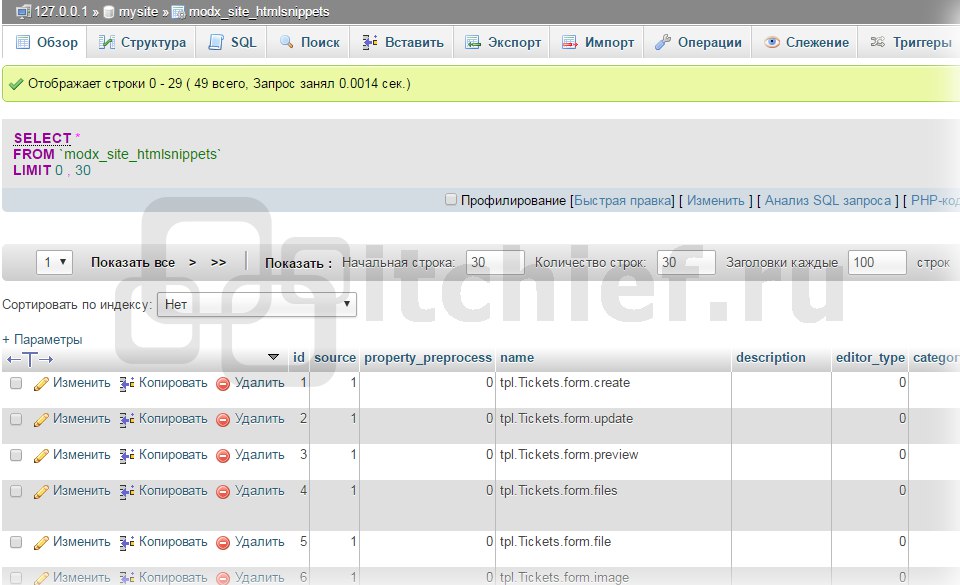The image size is (960, 585).
Task: Click edit pencil icon for tpl.Tickets.form.update
Action: click(41, 420)
